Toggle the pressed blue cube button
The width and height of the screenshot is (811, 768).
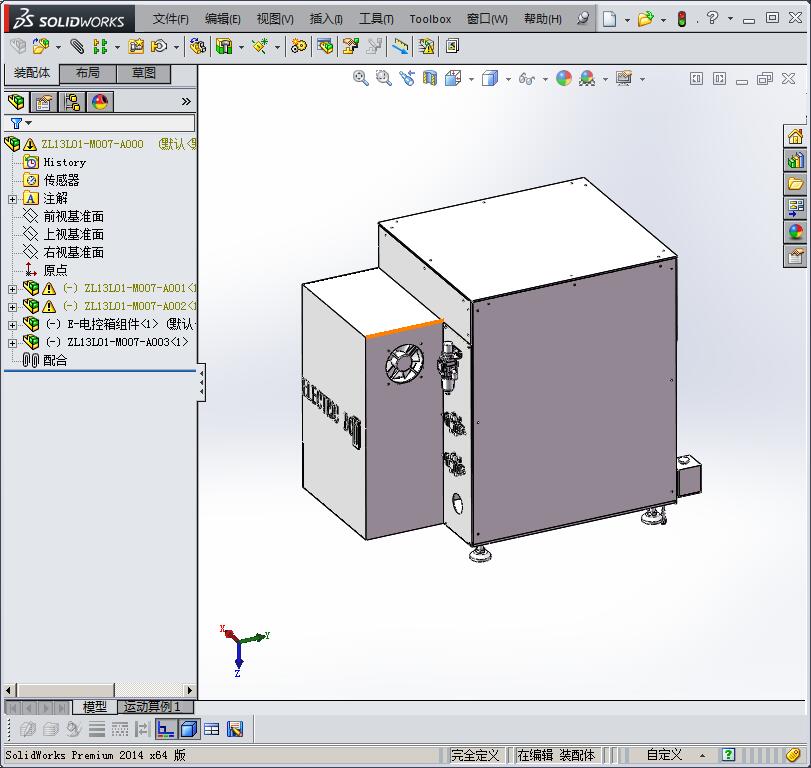click(x=189, y=729)
